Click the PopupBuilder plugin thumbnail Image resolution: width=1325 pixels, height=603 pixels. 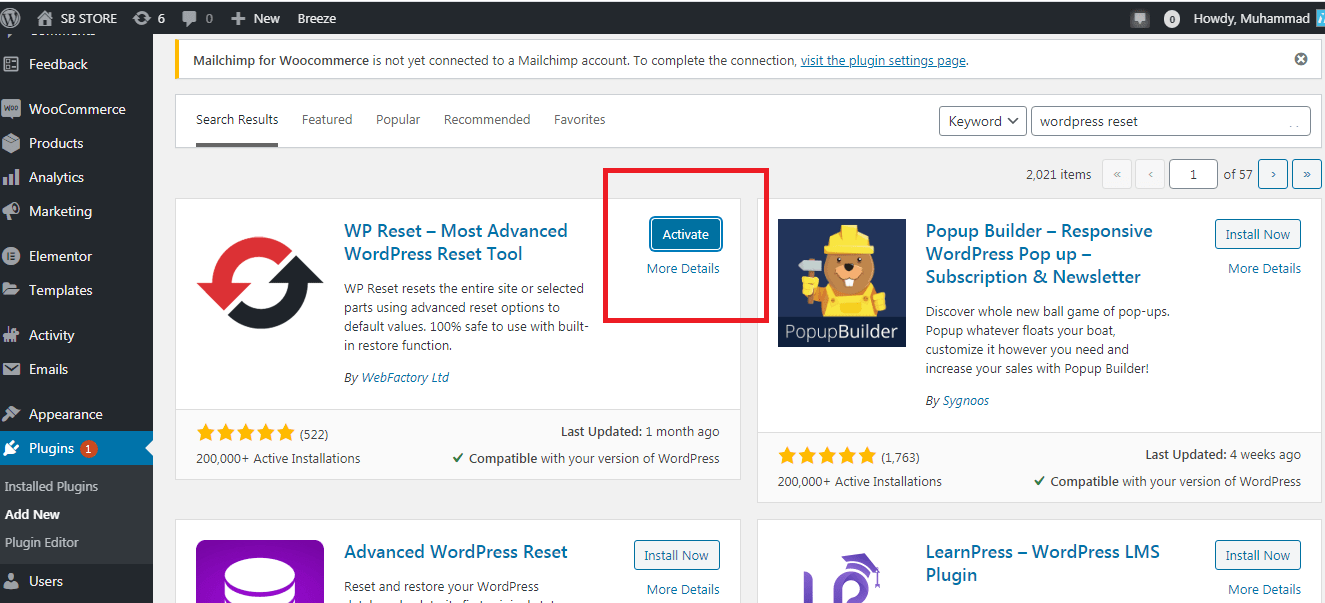(x=842, y=283)
